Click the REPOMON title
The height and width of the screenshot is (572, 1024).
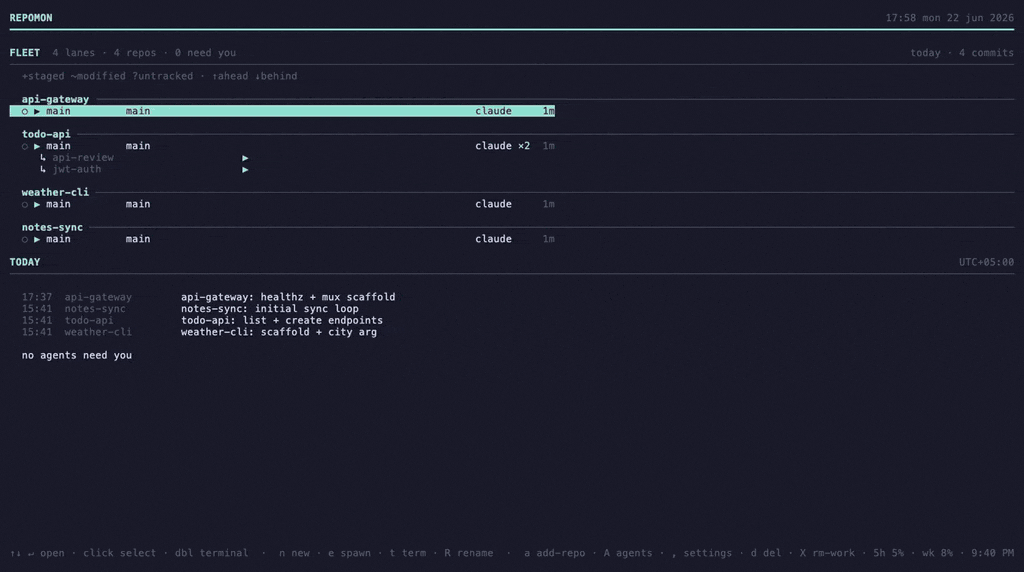[31, 18]
